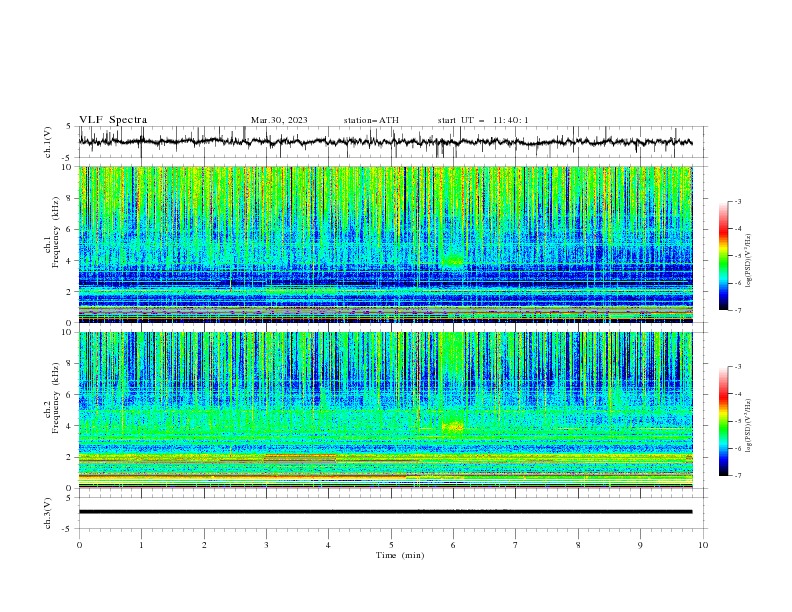This screenshot has width=792, height=612.
Task: Click the 'VLF Spectra' title text
Action: (113, 120)
